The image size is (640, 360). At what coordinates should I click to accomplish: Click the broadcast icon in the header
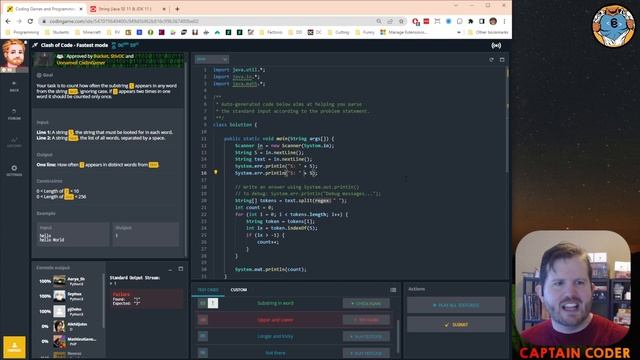(496, 45)
